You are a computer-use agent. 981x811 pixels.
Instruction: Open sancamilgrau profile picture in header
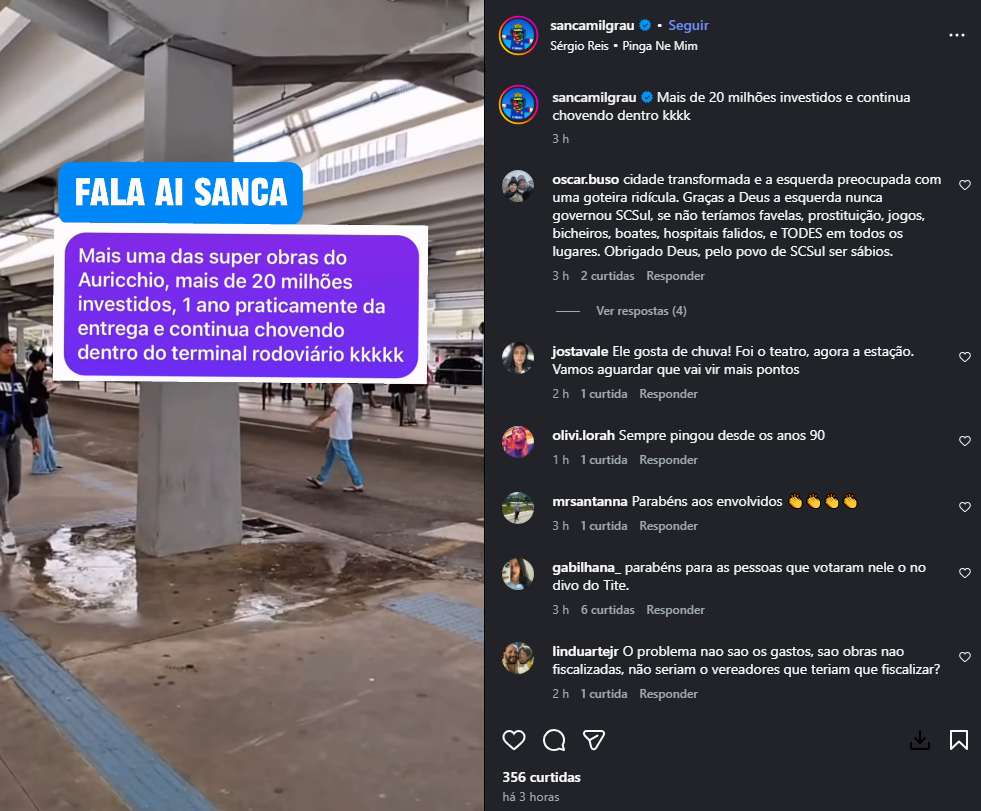(518, 35)
